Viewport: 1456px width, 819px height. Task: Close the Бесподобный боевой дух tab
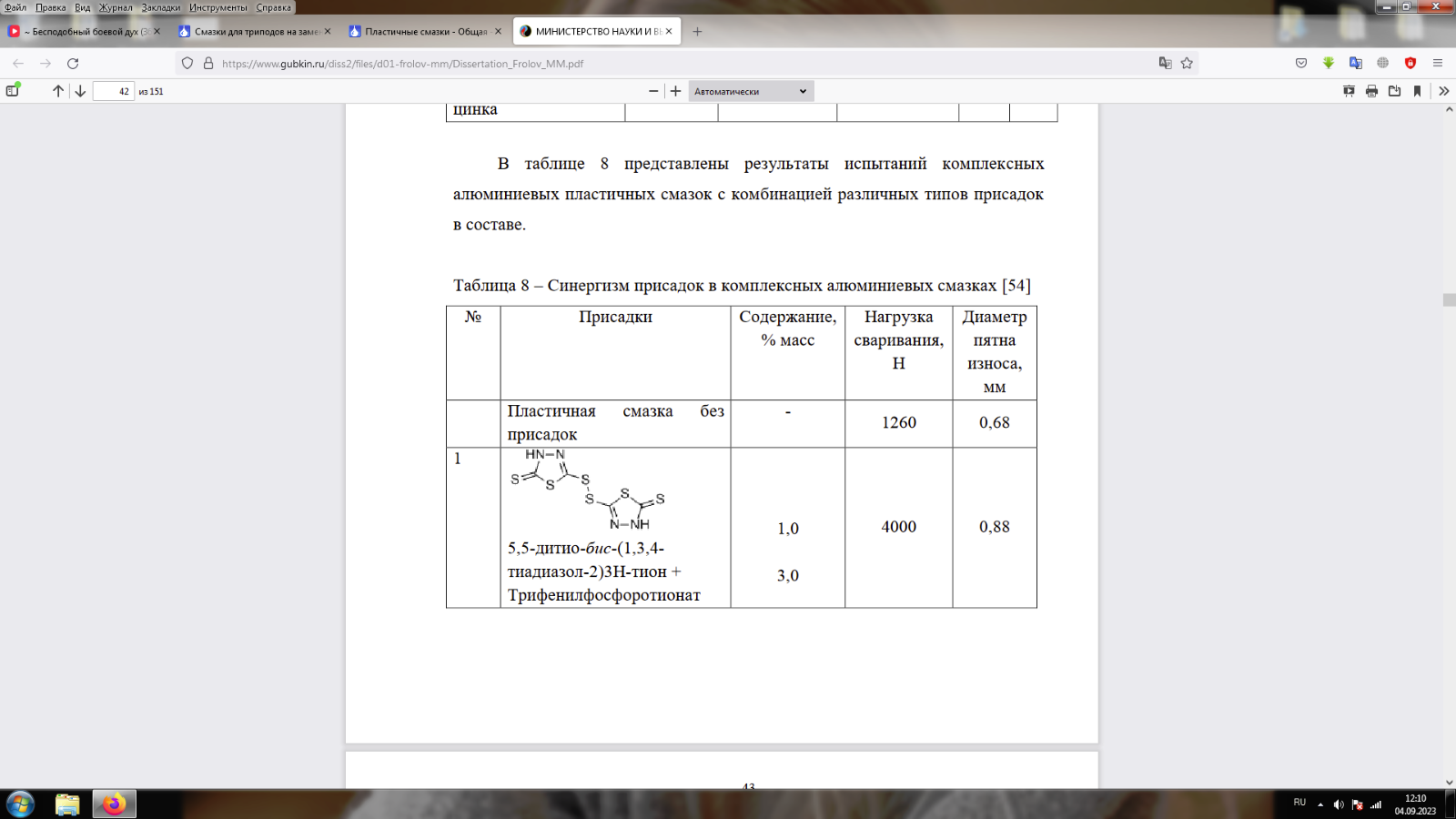point(157,31)
